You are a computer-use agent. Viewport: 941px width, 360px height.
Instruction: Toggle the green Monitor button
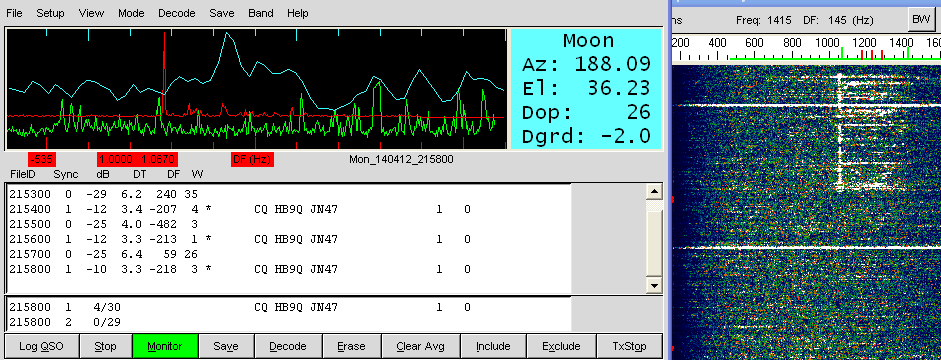pos(165,346)
